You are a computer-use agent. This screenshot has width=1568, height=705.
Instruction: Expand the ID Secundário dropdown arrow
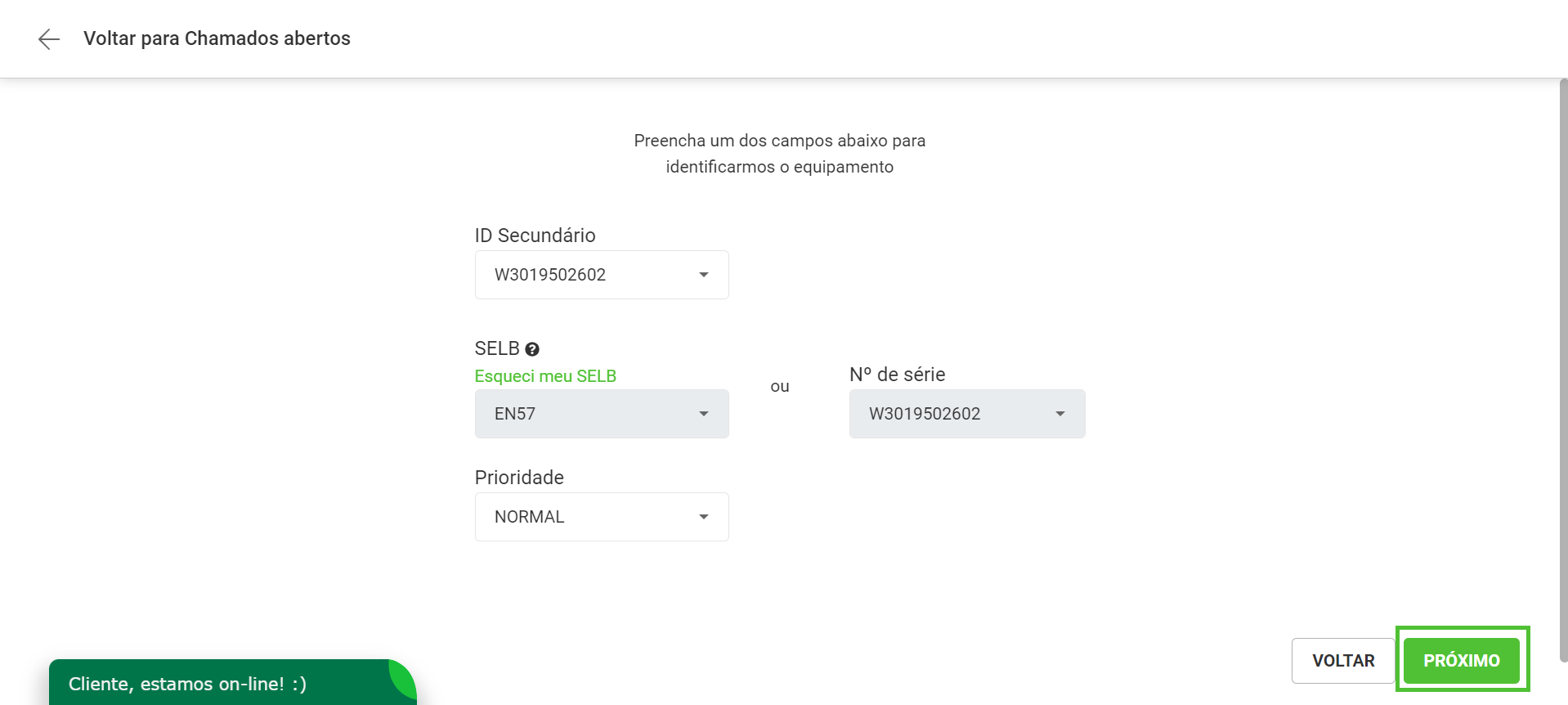tap(704, 275)
